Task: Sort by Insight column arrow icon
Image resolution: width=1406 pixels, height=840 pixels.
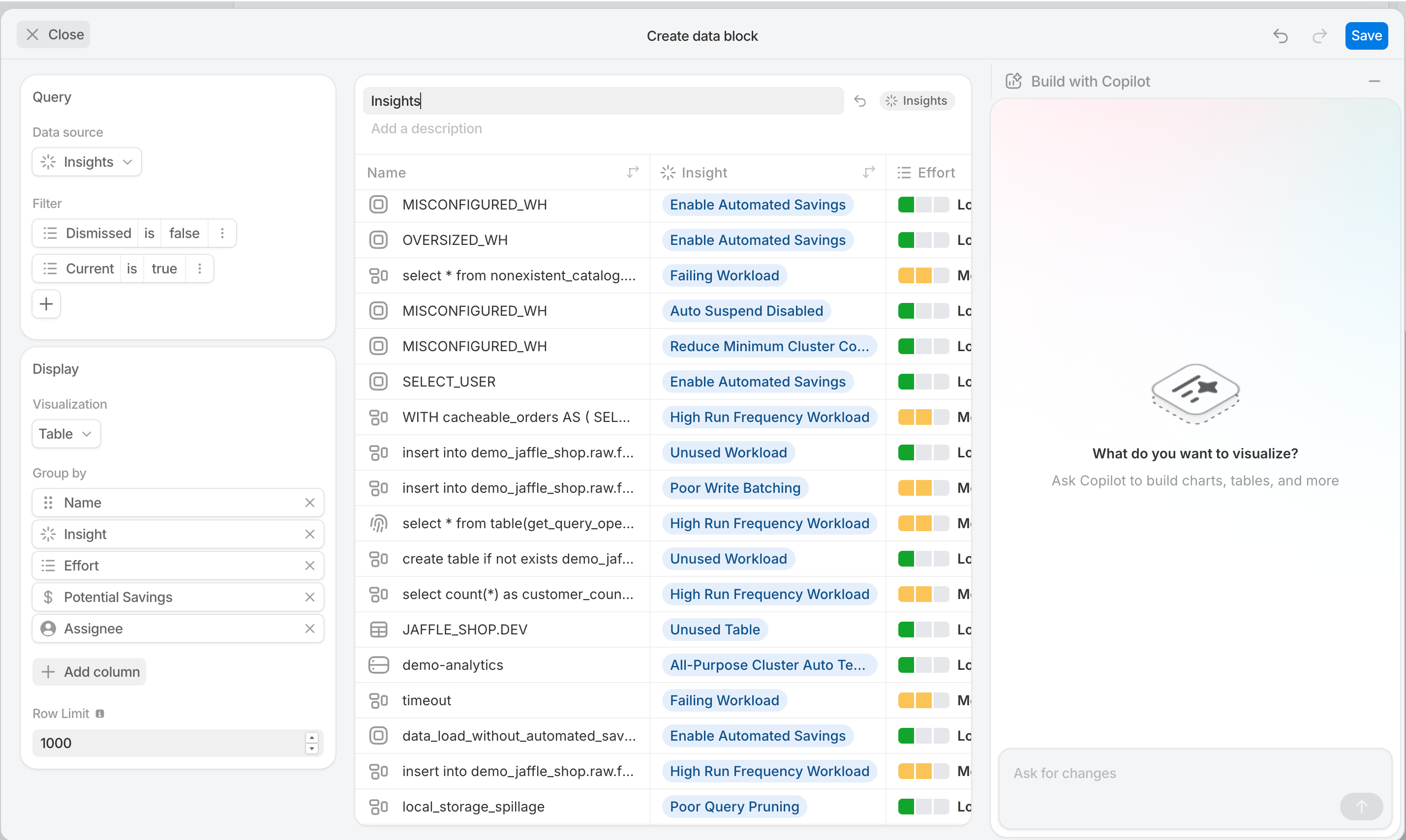Action: coord(869,172)
